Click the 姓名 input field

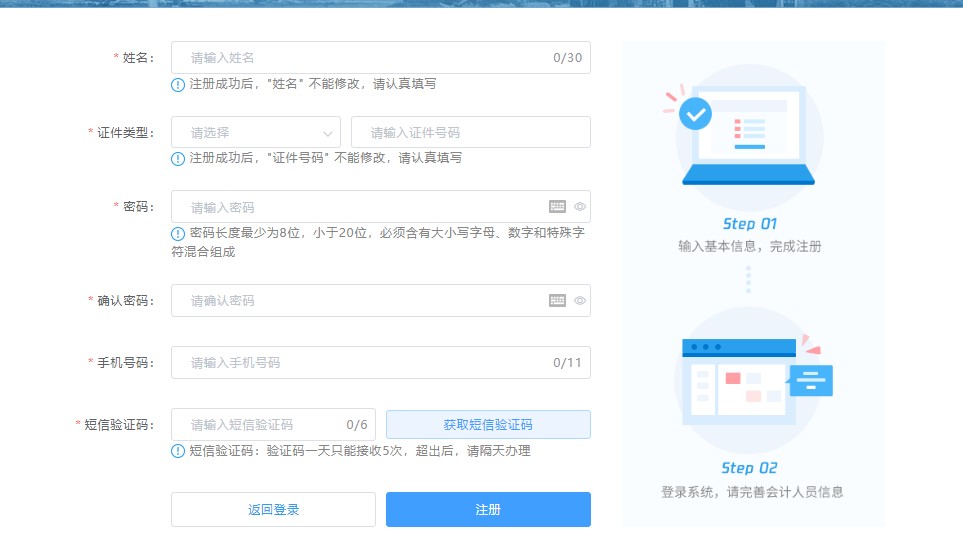click(x=381, y=58)
